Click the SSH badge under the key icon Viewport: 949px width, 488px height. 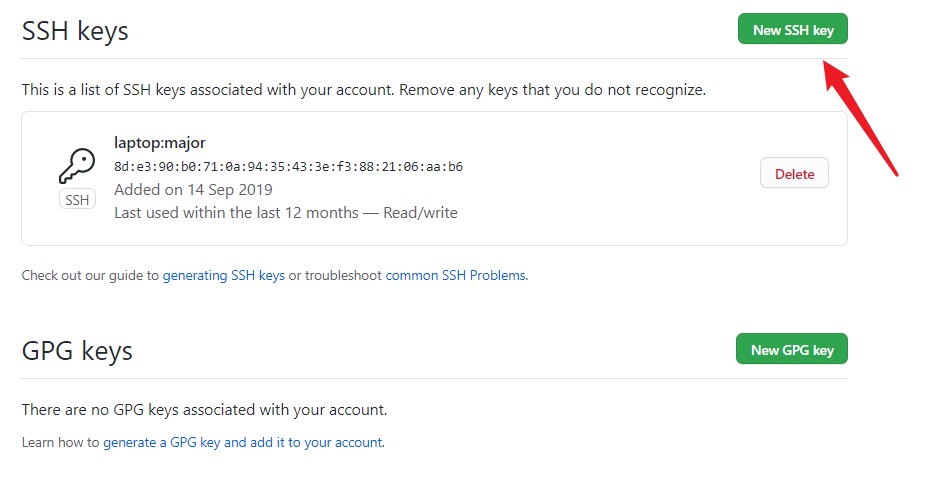(x=77, y=199)
